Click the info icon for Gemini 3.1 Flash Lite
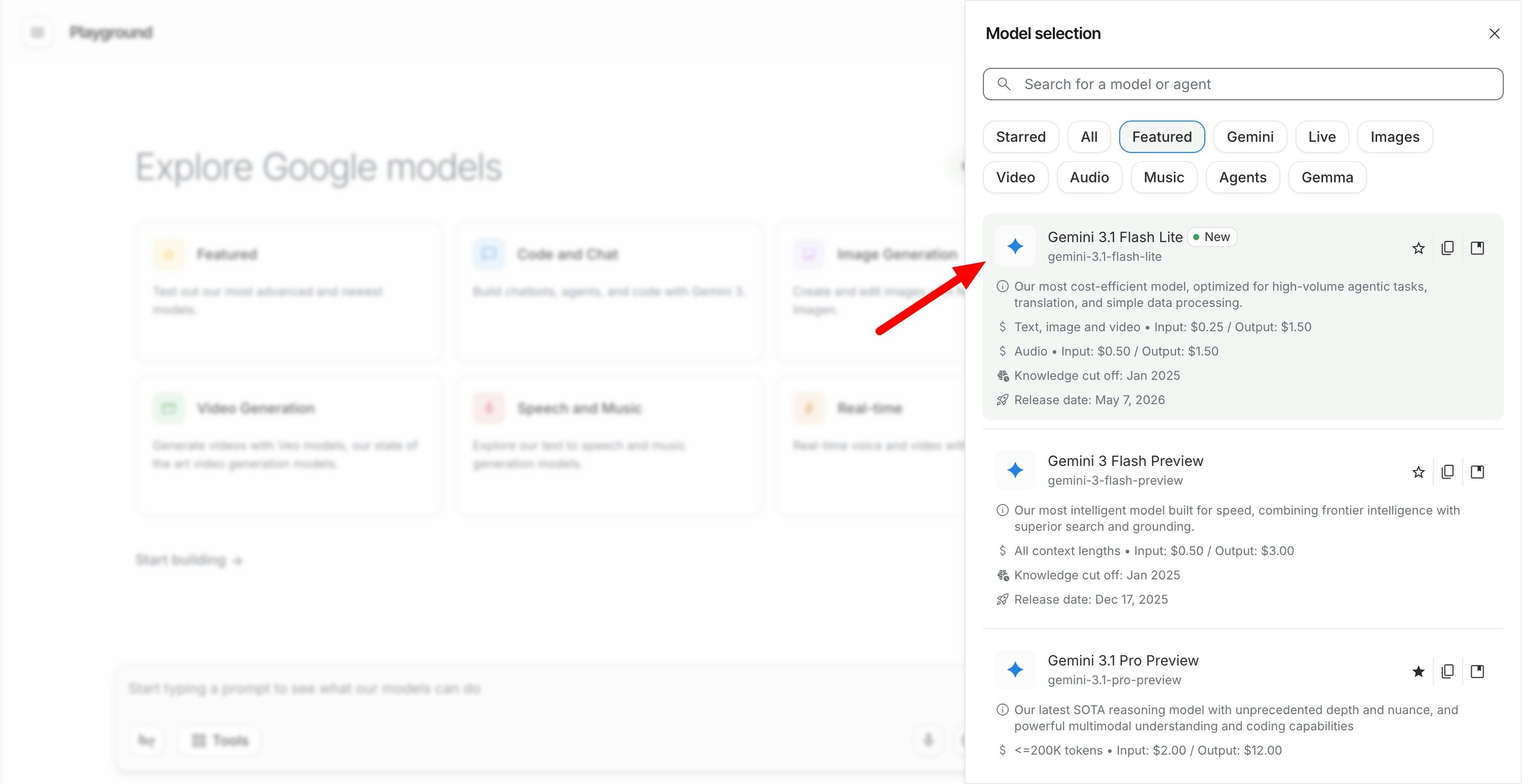 coord(1002,287)
